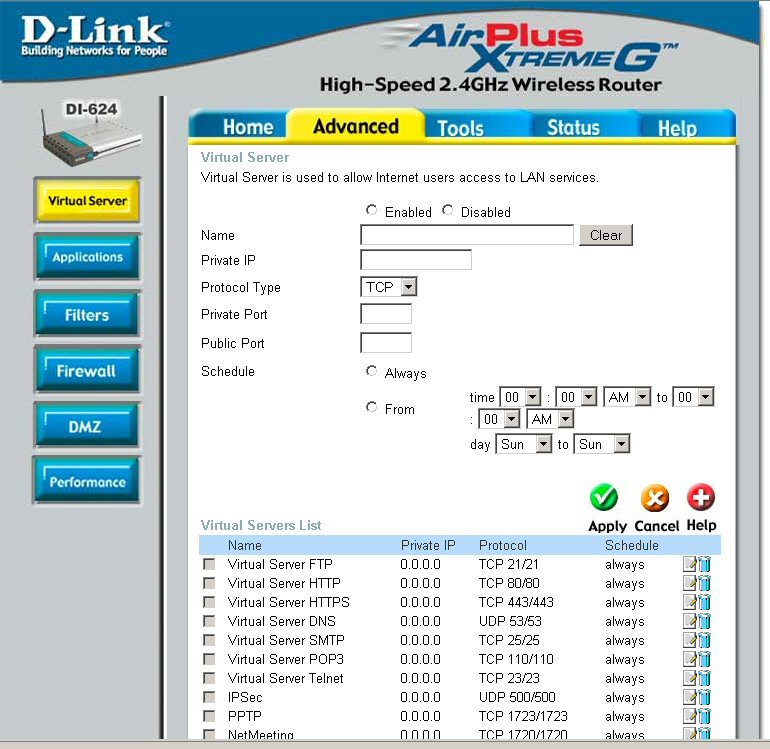
Task: Open the start time minute dropdown
Action: click(x=576, y=397)
